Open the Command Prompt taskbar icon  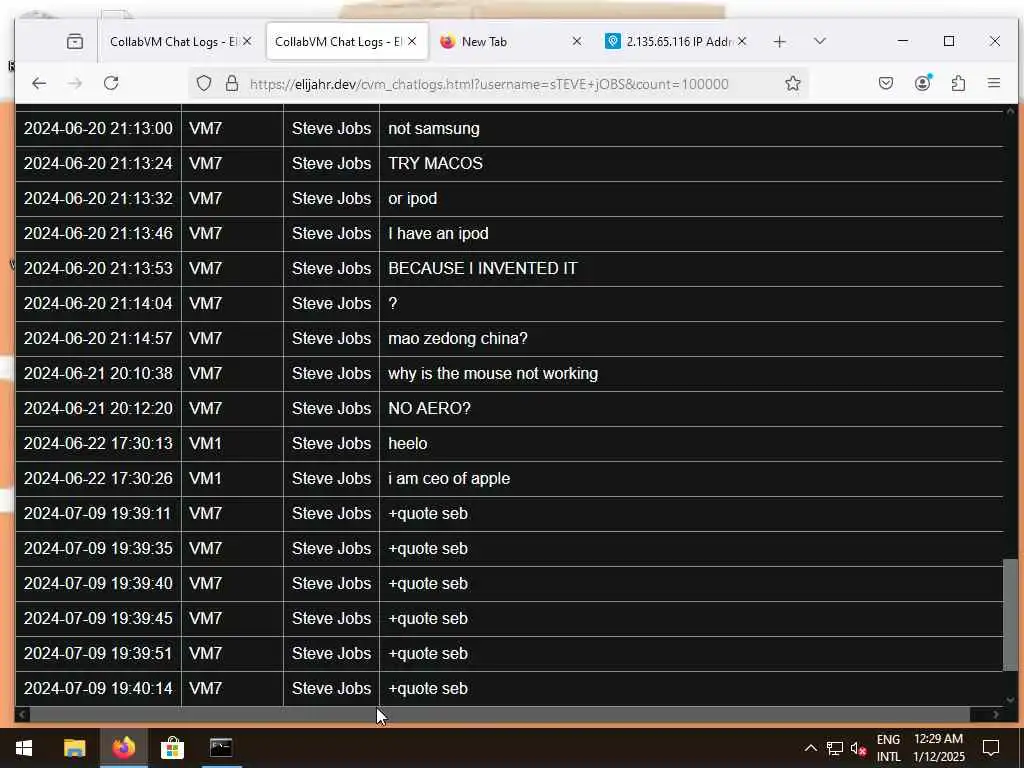click(221, 748)
